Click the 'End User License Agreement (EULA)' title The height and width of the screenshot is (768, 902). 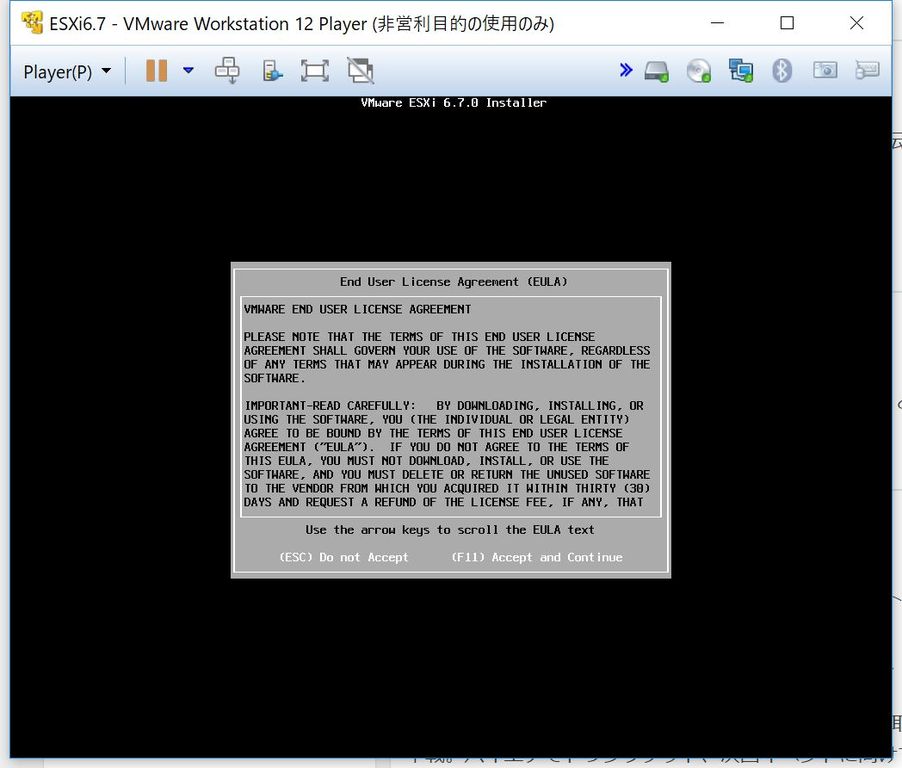(x=453, y=282)
